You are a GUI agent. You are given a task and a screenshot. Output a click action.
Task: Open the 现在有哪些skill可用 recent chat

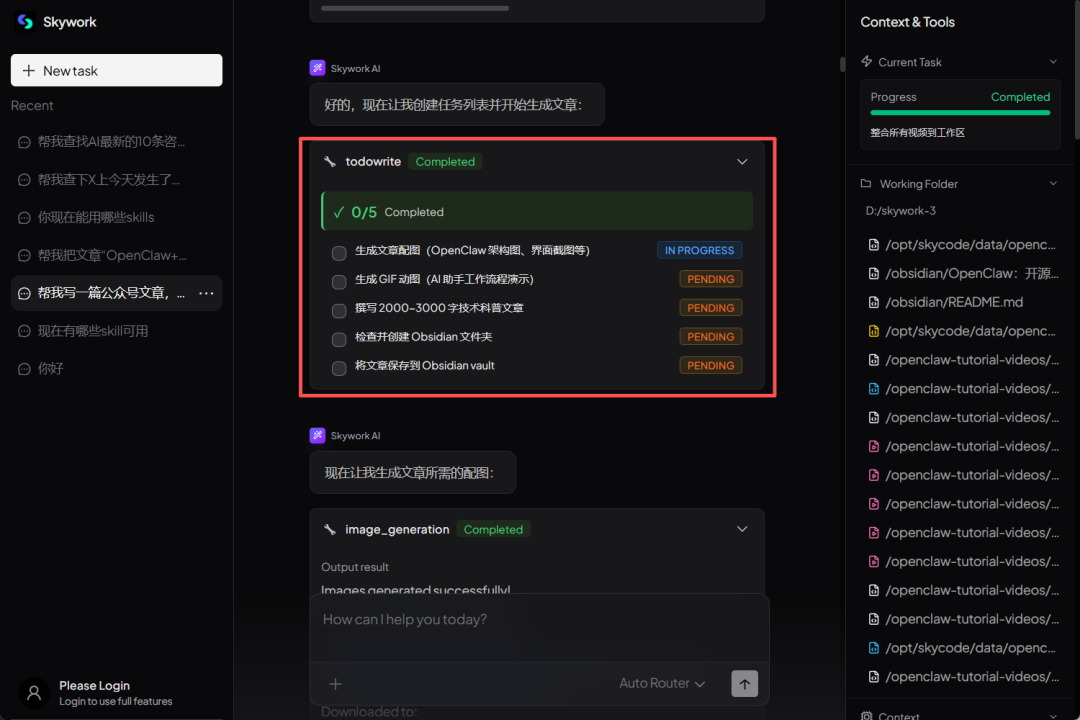[x=93, y=331]
